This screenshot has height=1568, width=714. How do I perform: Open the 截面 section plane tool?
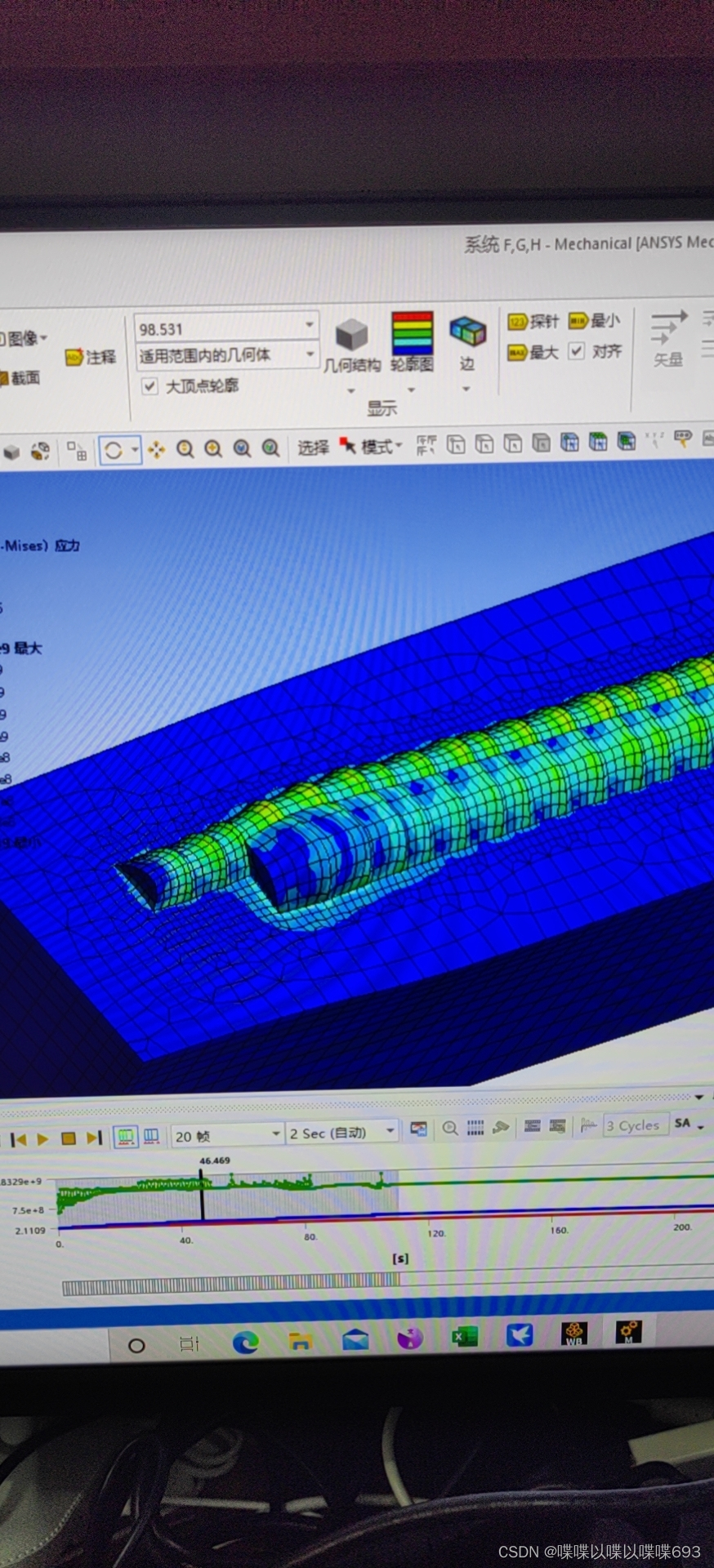pyautogui.click(x=18, y=377)
